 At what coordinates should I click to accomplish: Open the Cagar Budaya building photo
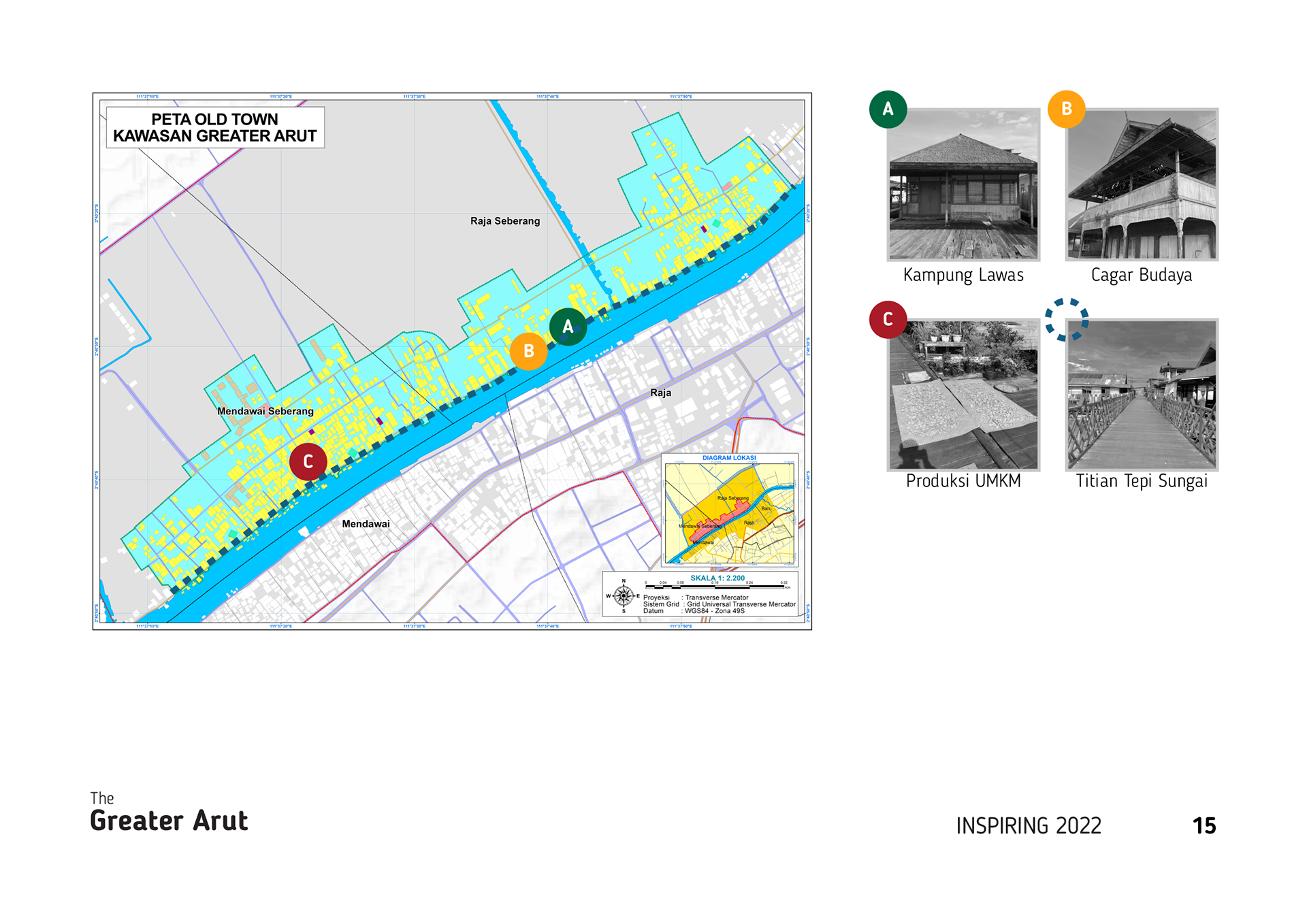pyautogui.click(x=1142, y=185)
